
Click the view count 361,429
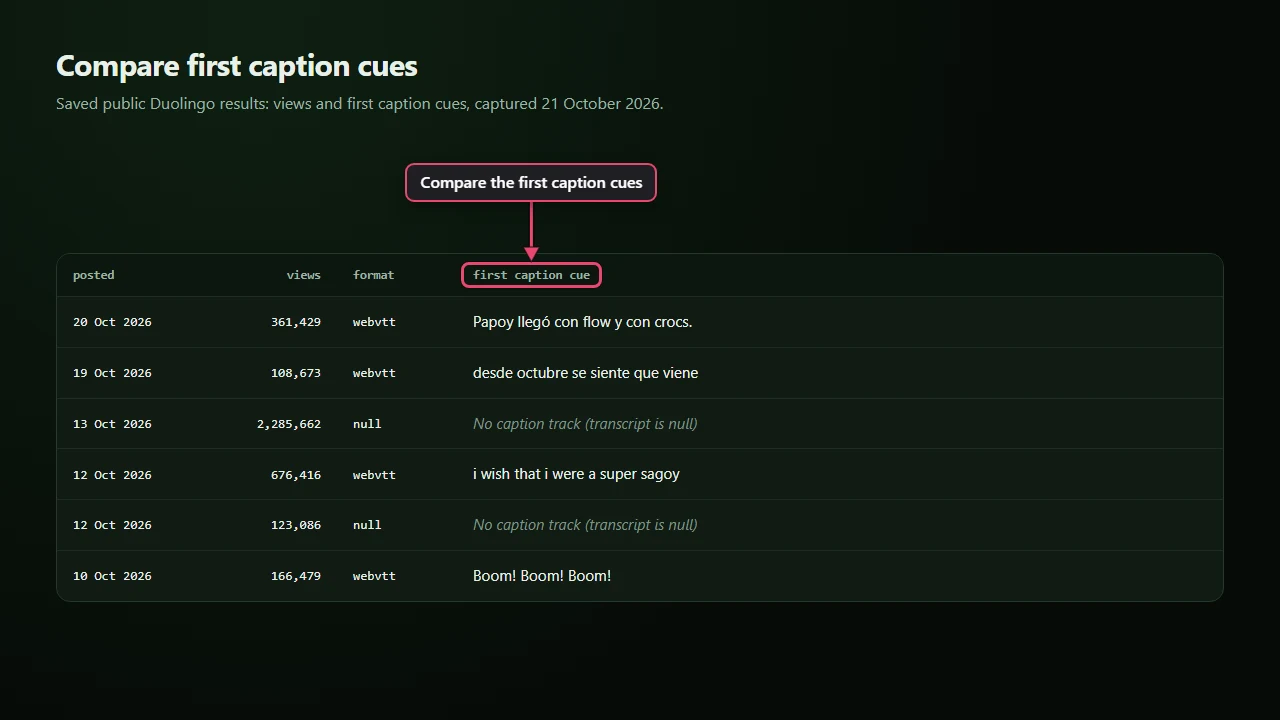[x=296, y=322]
